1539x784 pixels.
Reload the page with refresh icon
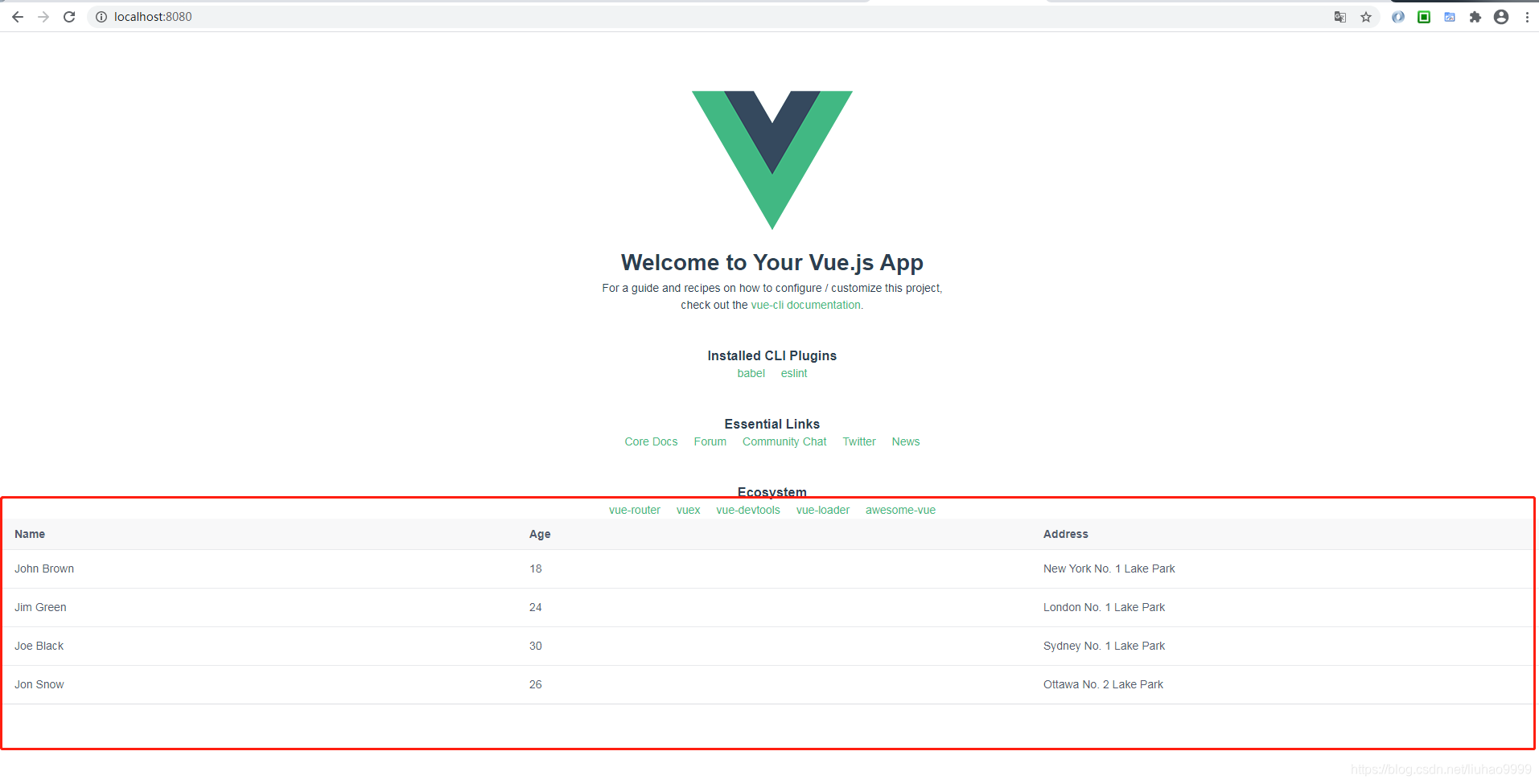click(69, 17)
